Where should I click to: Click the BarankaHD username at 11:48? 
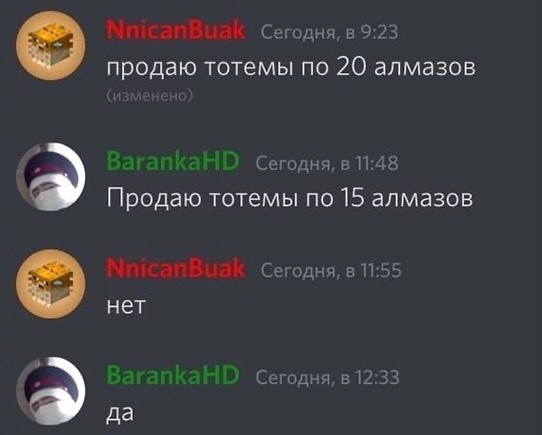173,161
